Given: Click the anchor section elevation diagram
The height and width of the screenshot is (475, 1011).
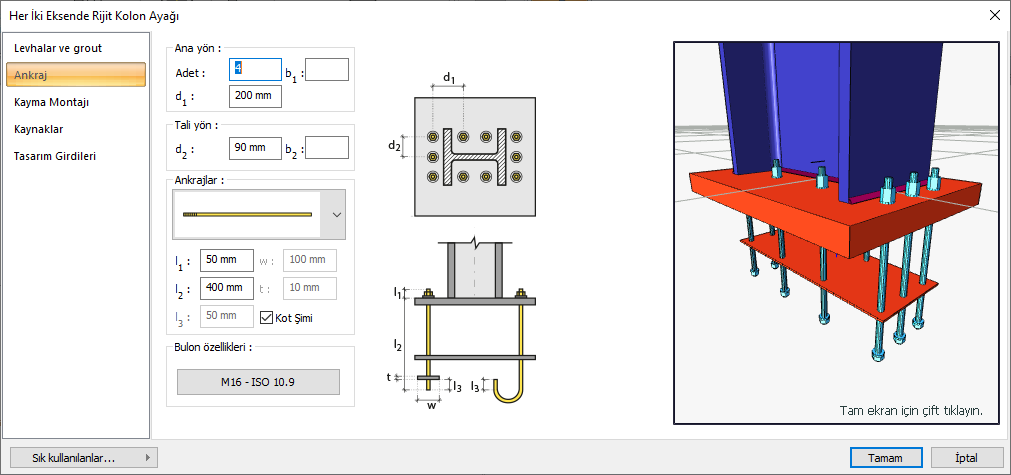Looking at the screenshot, I should 475,324.
